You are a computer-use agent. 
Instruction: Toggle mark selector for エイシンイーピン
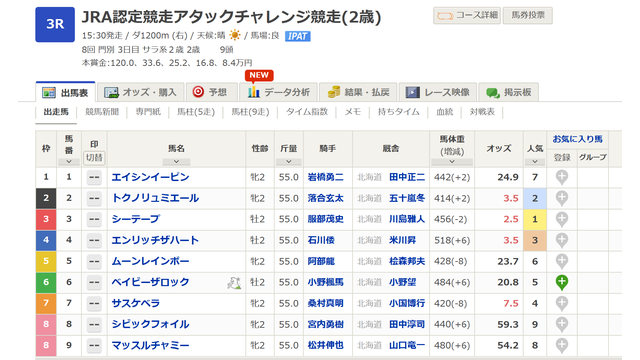click(x=94, y=177)
